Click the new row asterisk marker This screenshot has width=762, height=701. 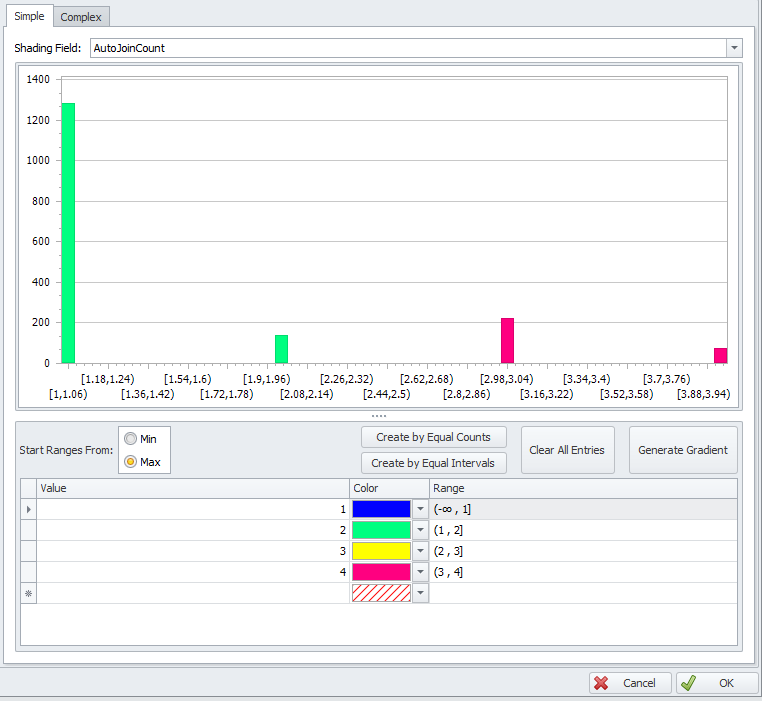tap(28, 593)
